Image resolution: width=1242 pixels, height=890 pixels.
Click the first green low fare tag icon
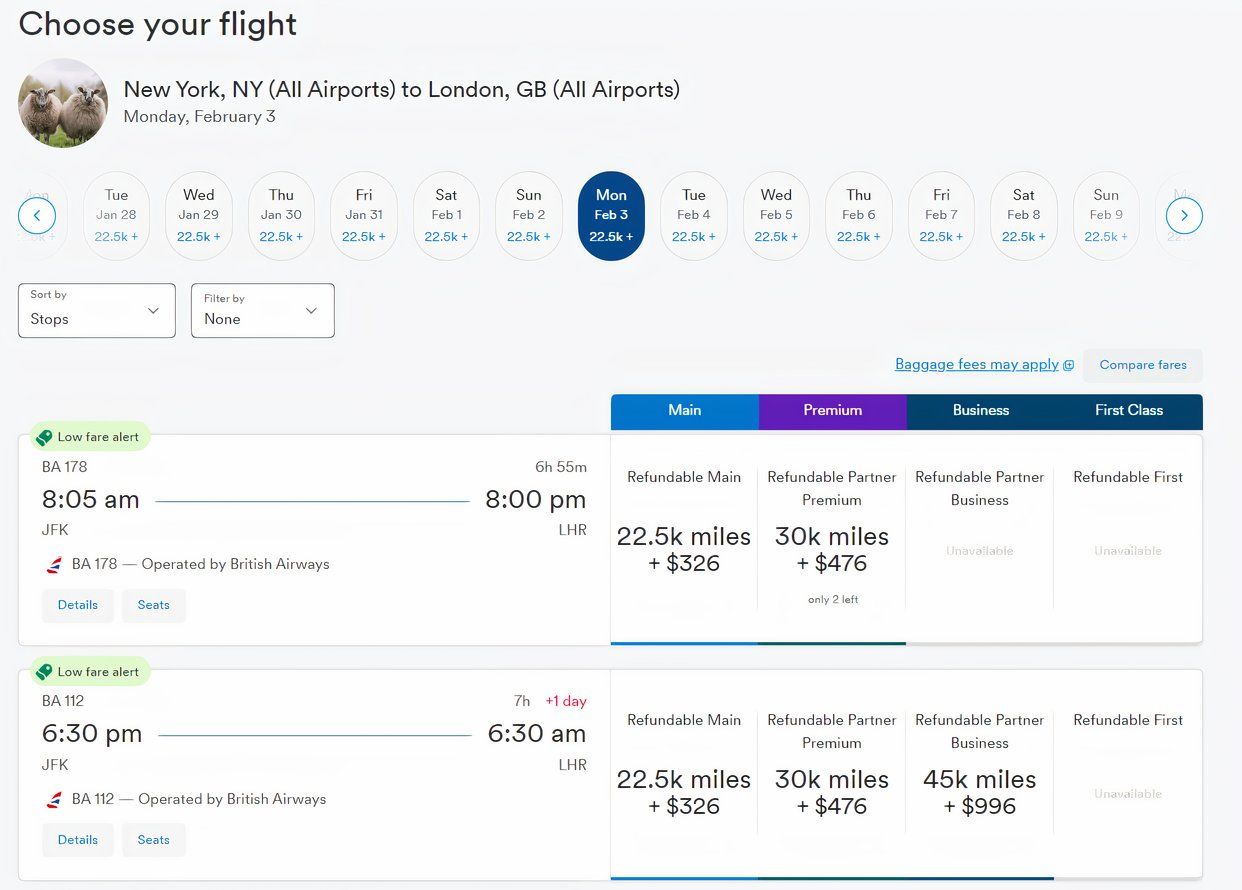pyautogui.click(x=44, y=437)
